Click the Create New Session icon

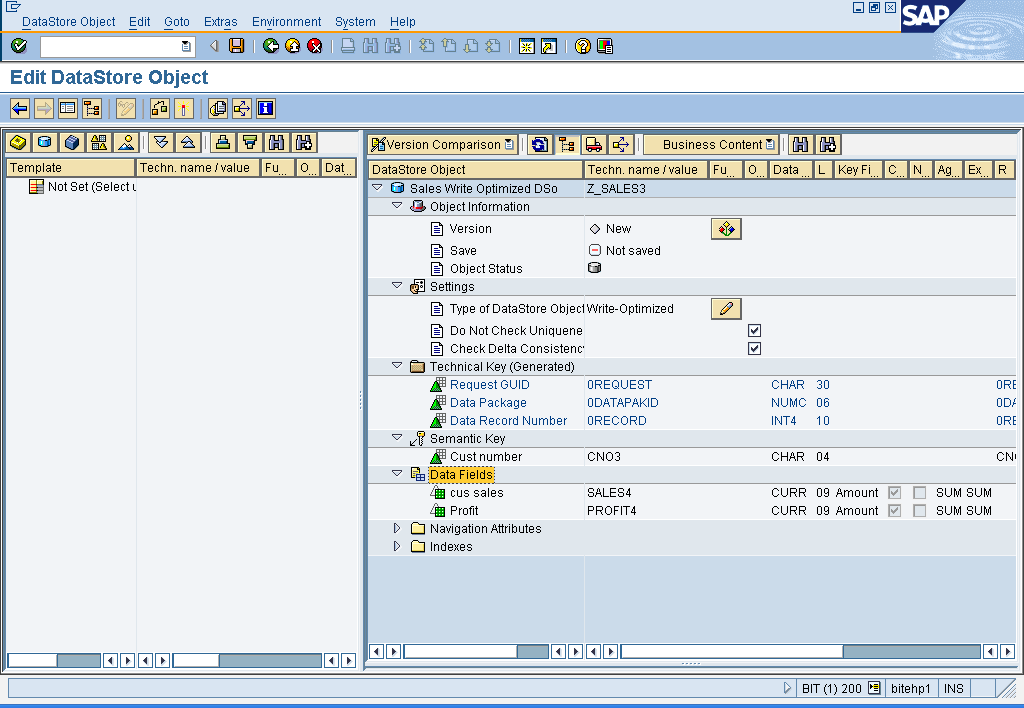click(526, 46)
